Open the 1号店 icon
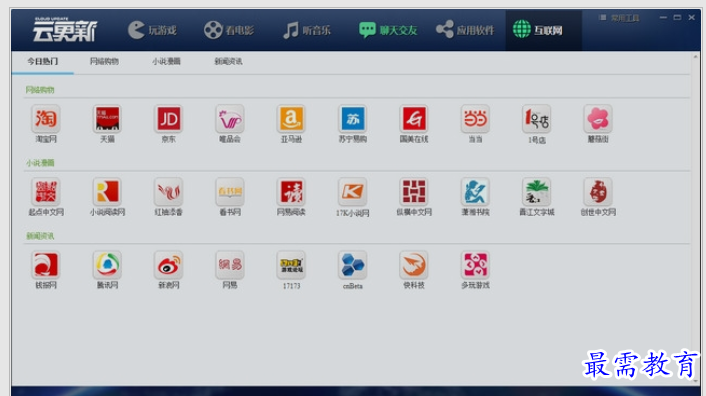 536,119
